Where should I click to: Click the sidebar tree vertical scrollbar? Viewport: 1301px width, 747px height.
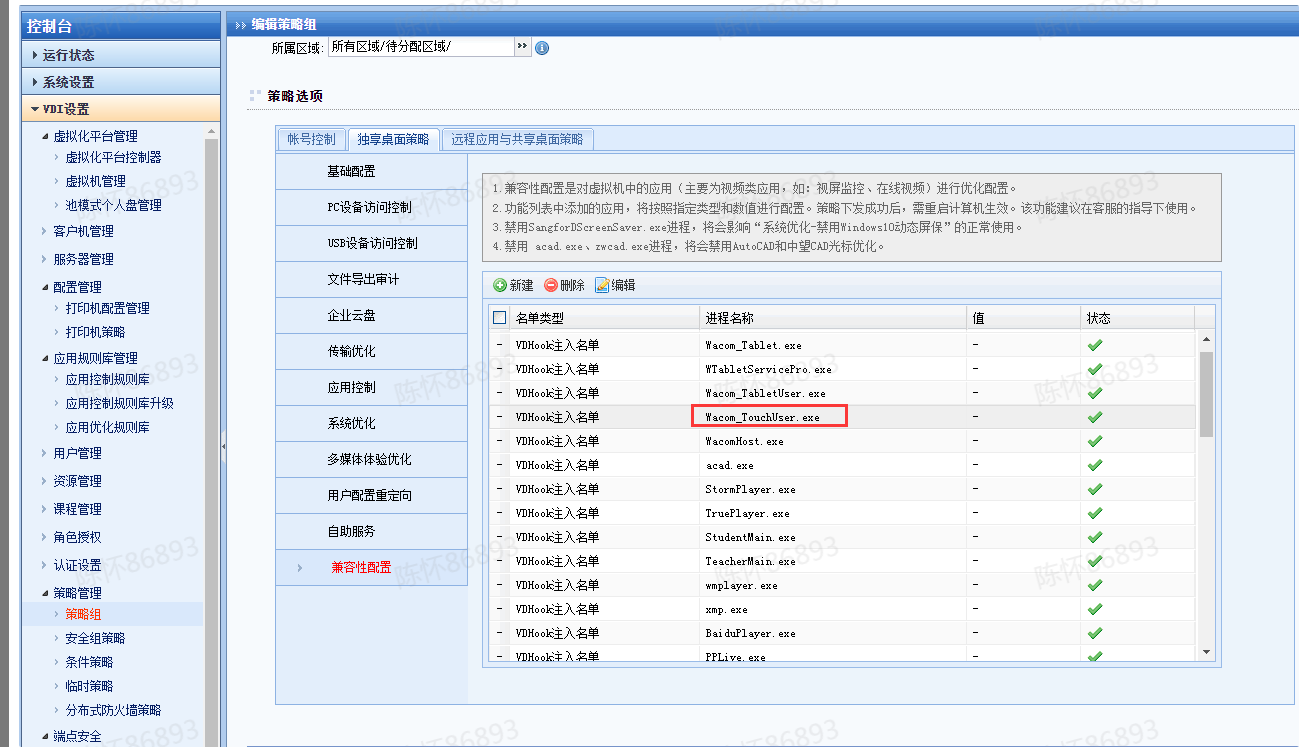coord(211,440)
